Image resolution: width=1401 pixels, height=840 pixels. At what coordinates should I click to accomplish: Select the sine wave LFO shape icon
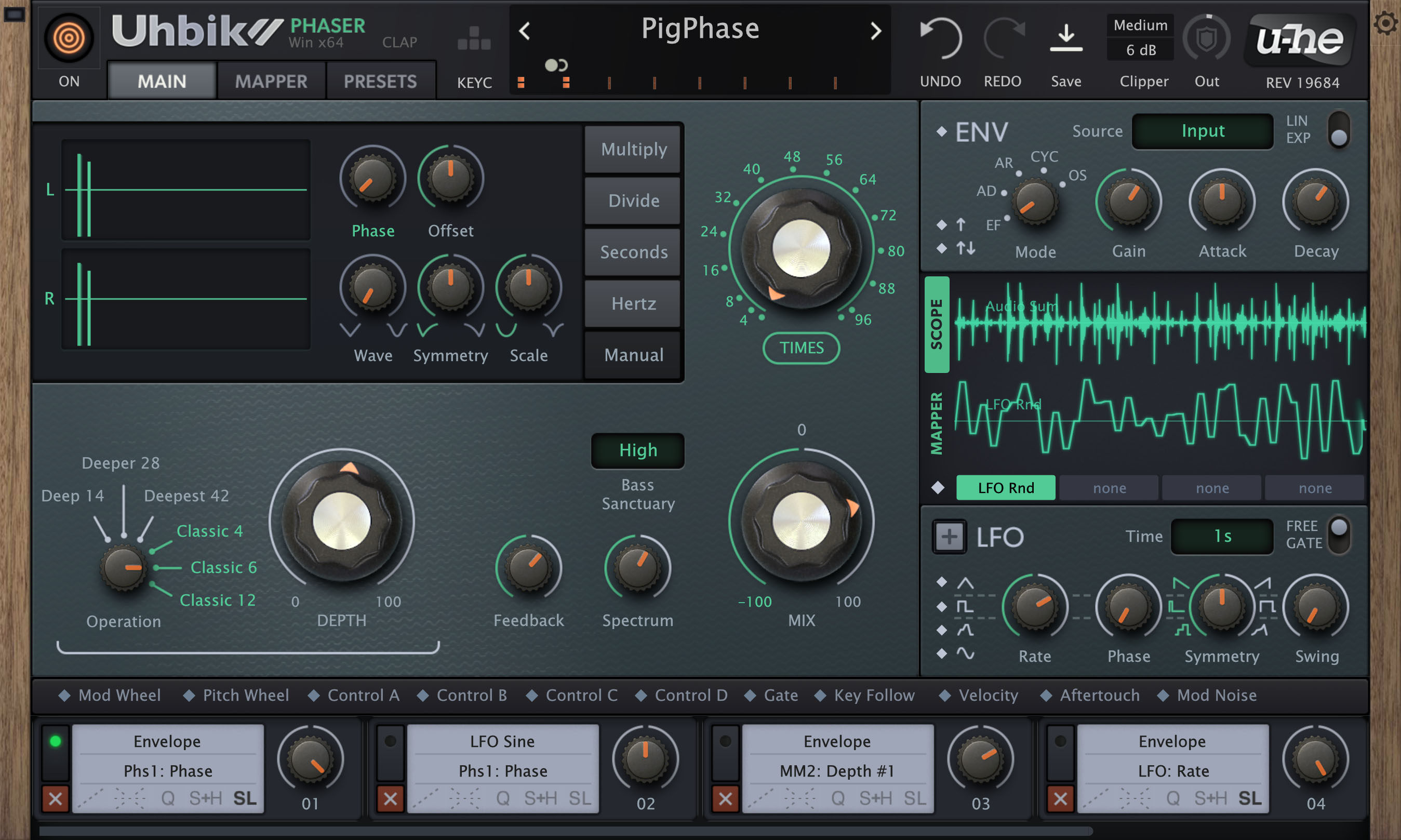pos(965,654)
